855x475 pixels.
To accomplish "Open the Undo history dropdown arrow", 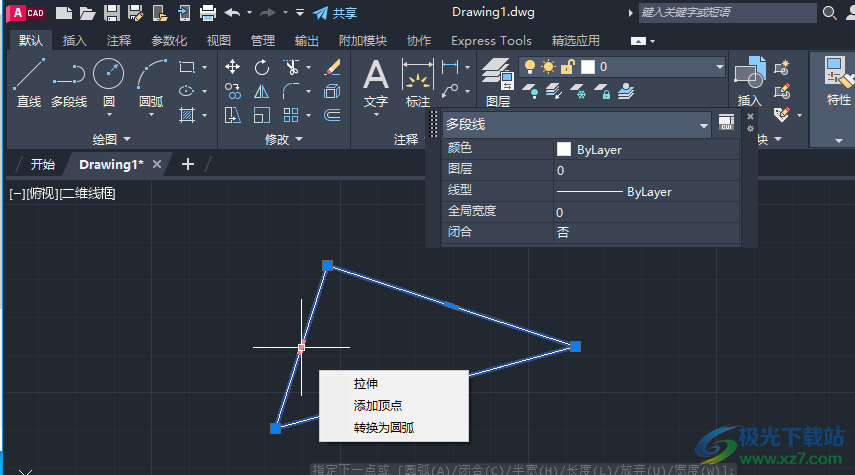I will (249, 13).
